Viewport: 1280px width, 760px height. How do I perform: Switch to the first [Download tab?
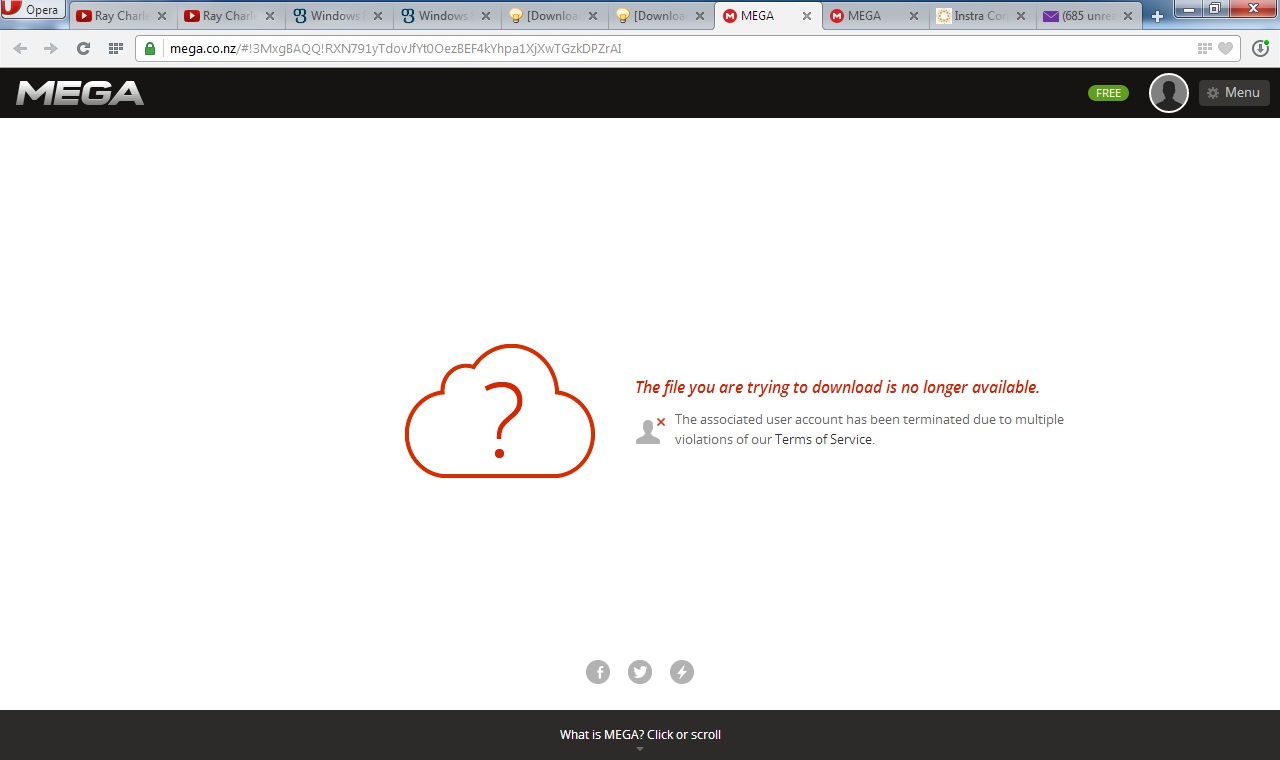tap(553, 16)
